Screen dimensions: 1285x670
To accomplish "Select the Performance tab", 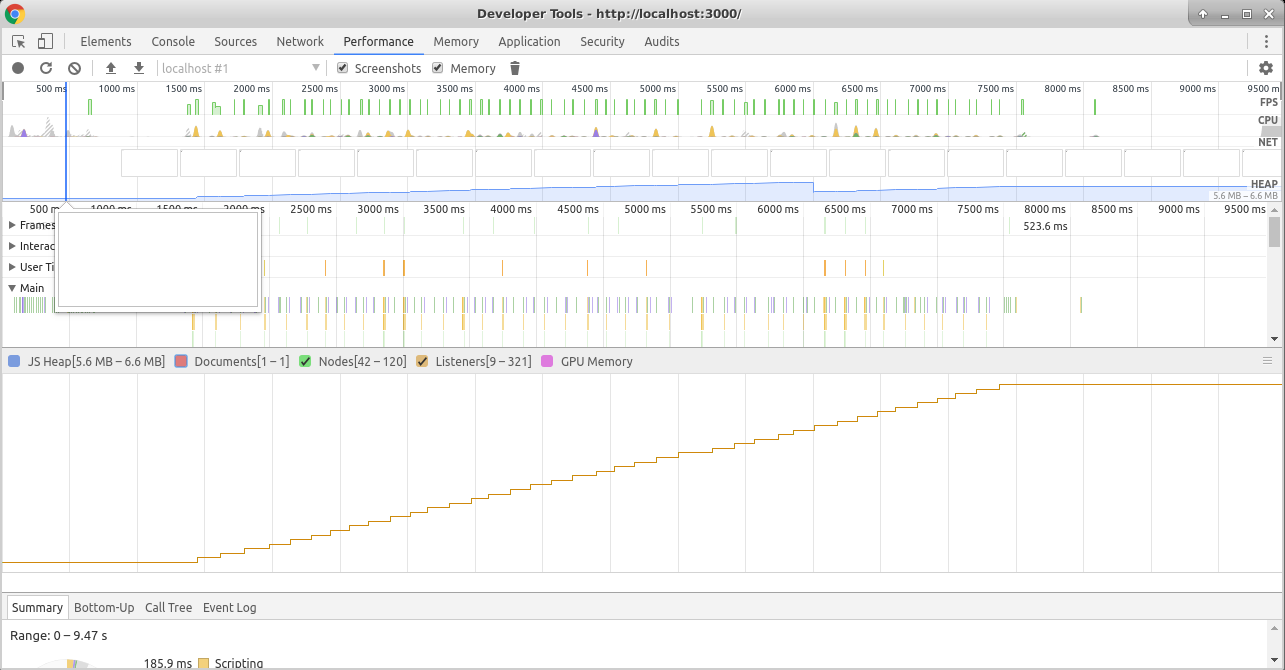I will pos(378,41).
